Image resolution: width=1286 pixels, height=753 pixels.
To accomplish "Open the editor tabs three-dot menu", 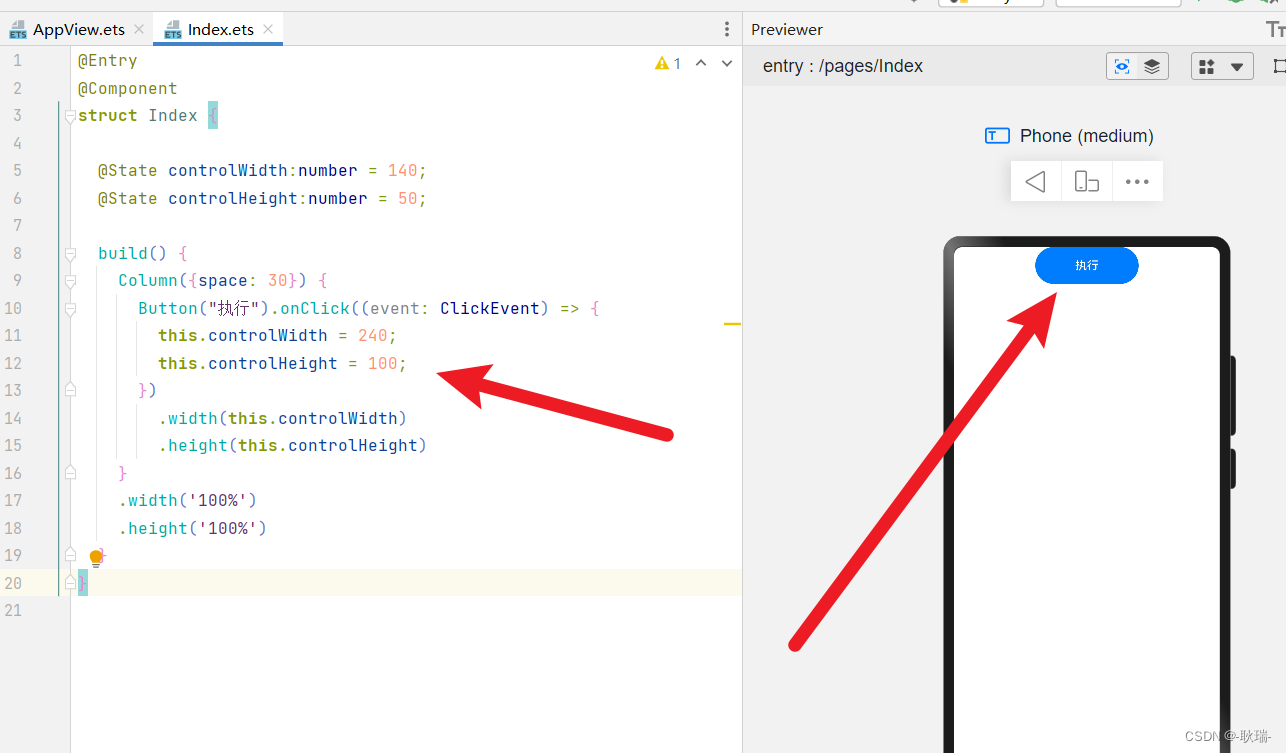I will [x=727, y=30].
